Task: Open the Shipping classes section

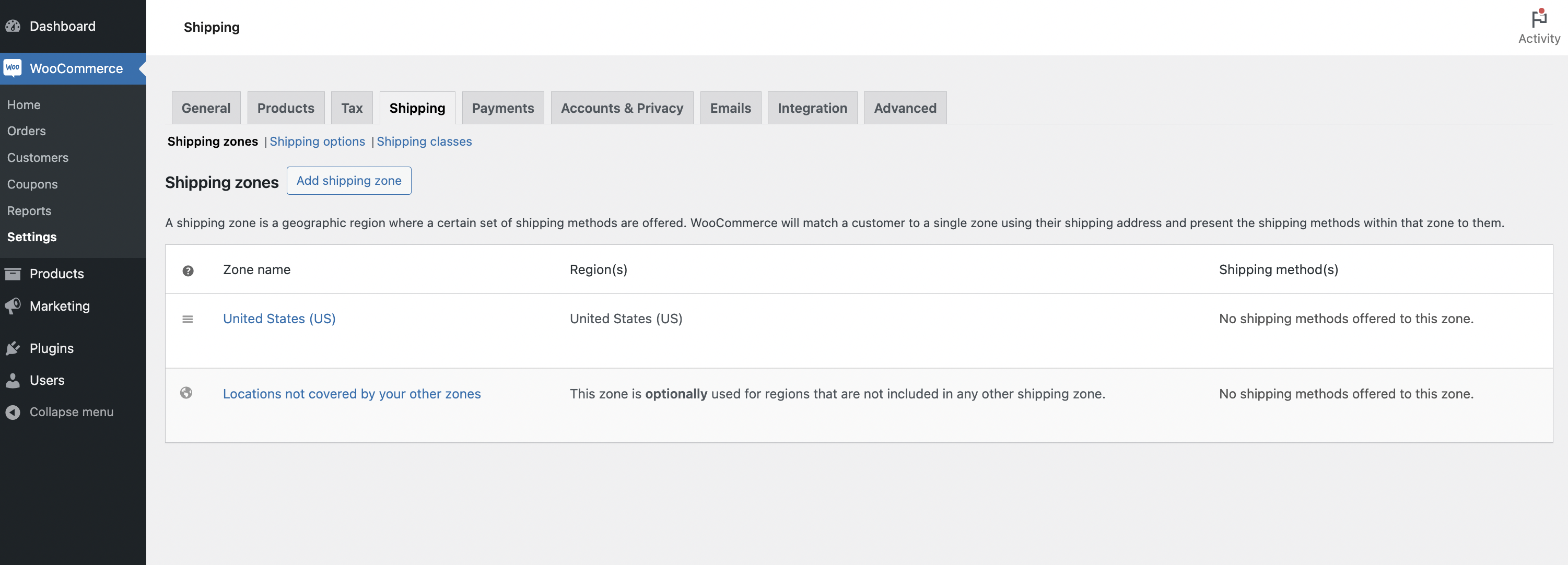Action: coord(424,141)
